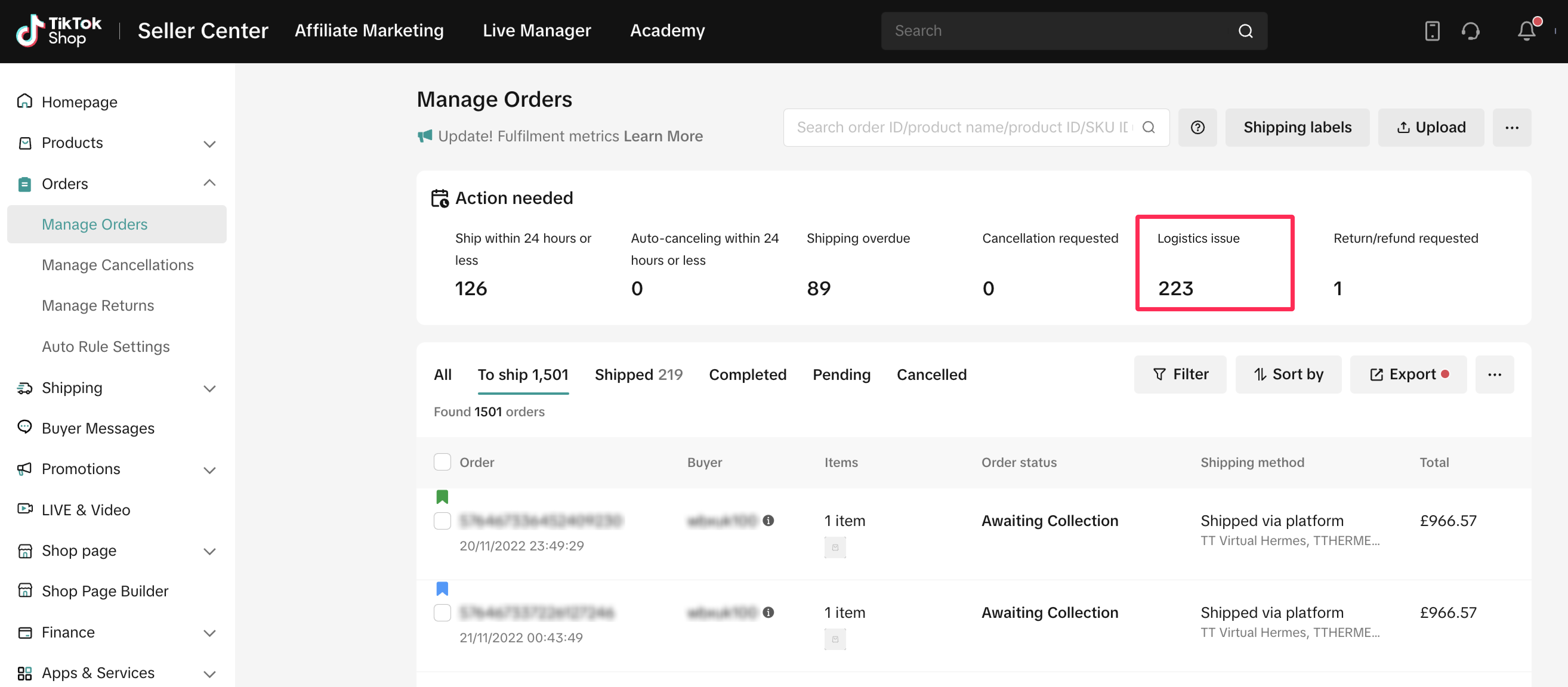1568x687 pixels.
Task: Click the Promotions megaphone icon
Action: pyautogui.click(x=24, y=468)
